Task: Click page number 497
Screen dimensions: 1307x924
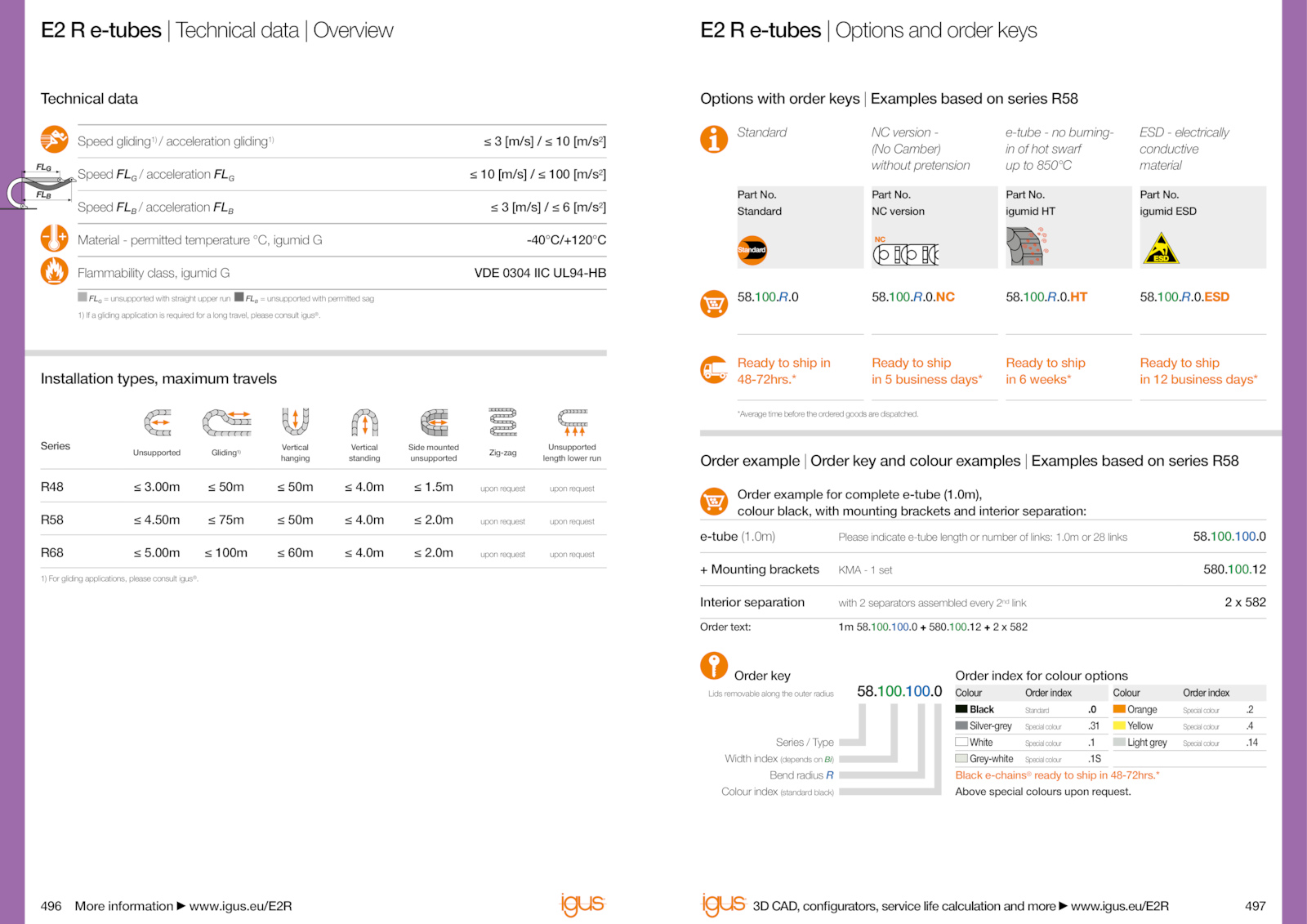Action: (x=1255, y=906)
